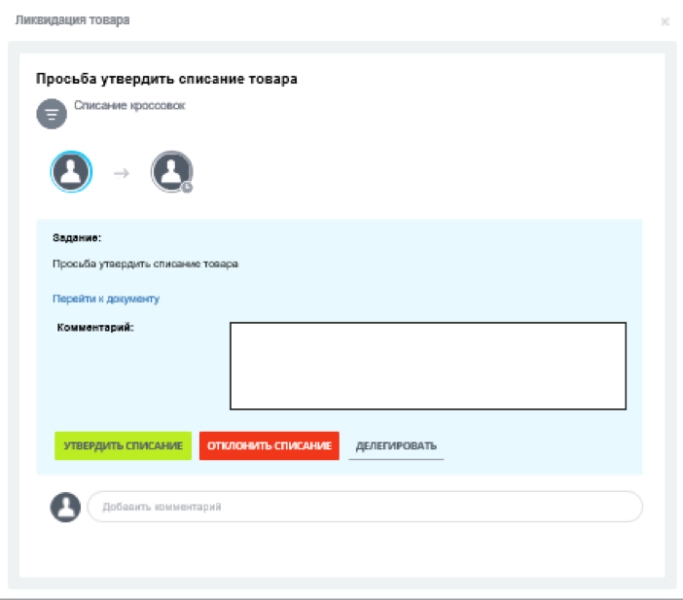This screenshot has height=600, width=683.
Task: Close the Ликвидация товара dialog
Action: (x=665, y=21)
